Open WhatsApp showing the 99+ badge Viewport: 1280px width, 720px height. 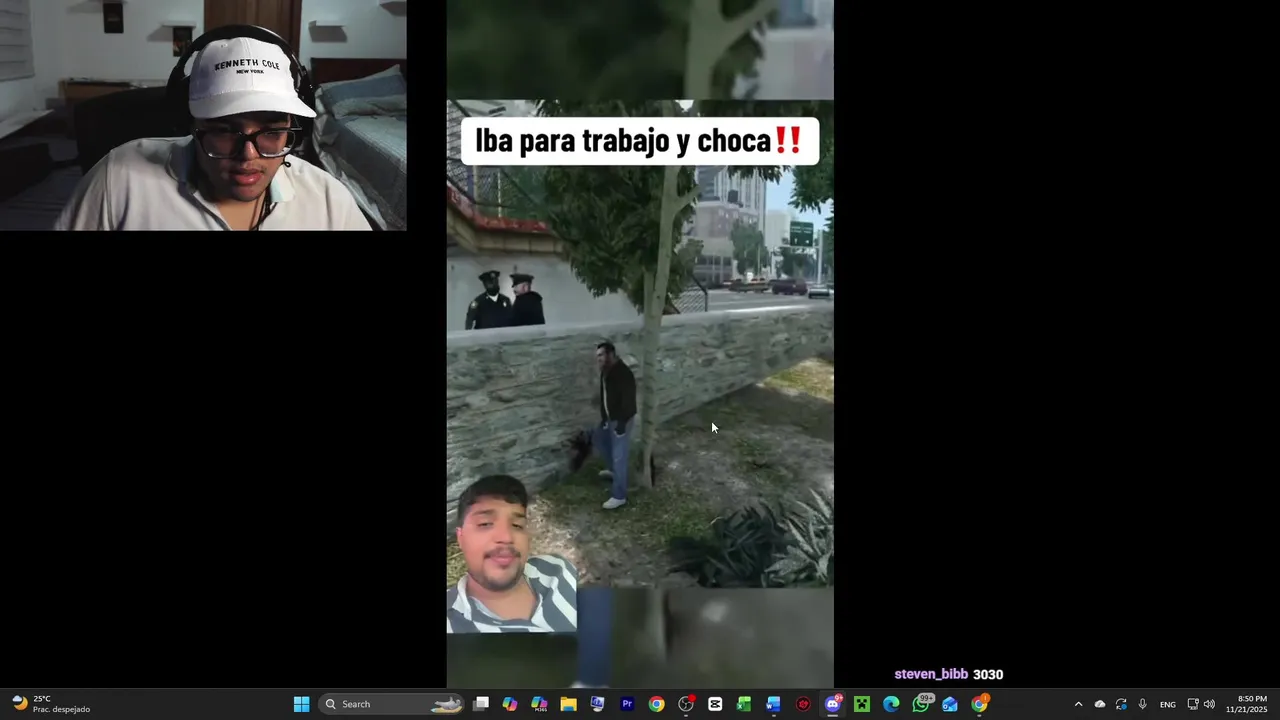tap(921, 704)
